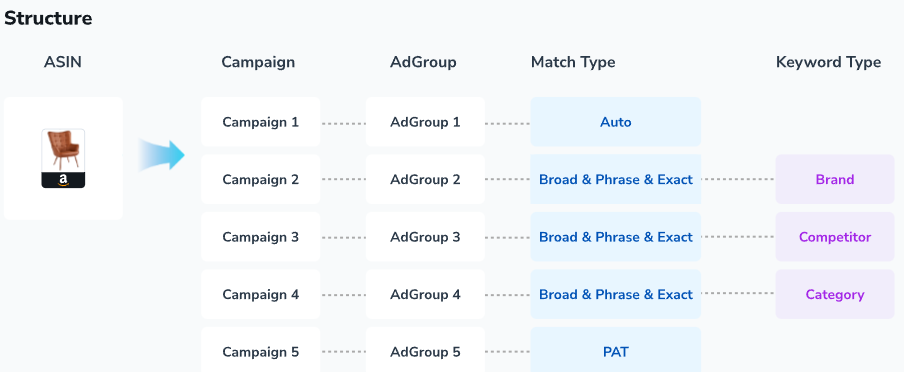Viewport: 904px width, 372px height.
Task: Choose the AdGroup 5 box
Action: (425, 350)
